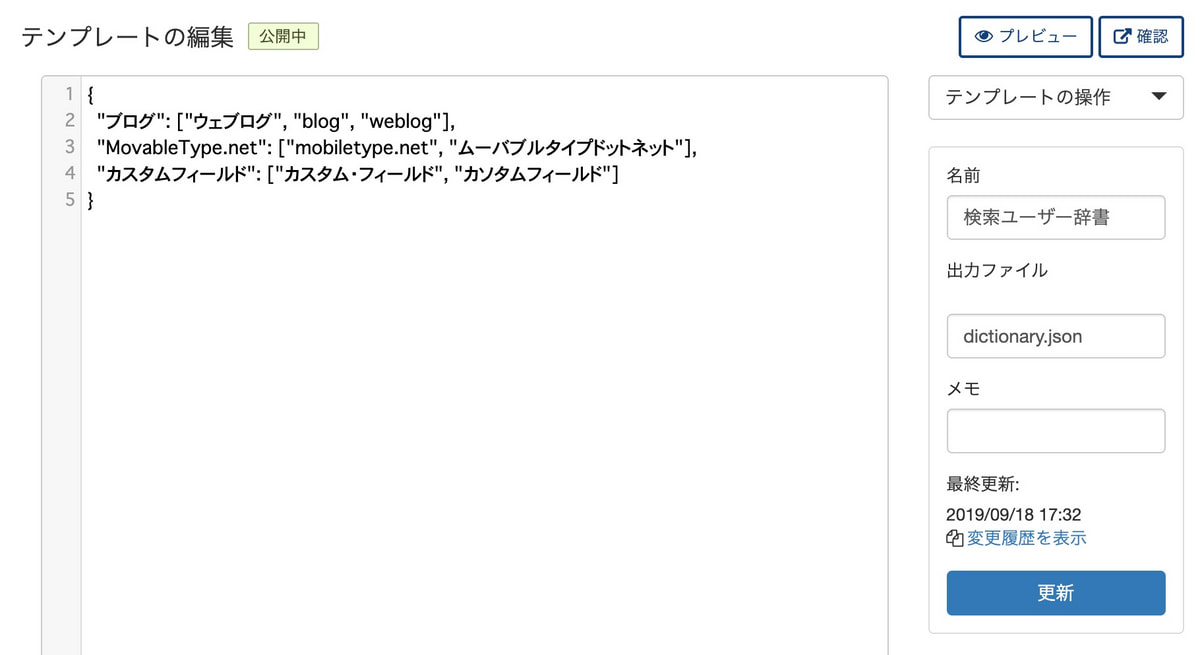
Task: Click the "ブログ" line in code editor
Action: [x=276, y=121]
